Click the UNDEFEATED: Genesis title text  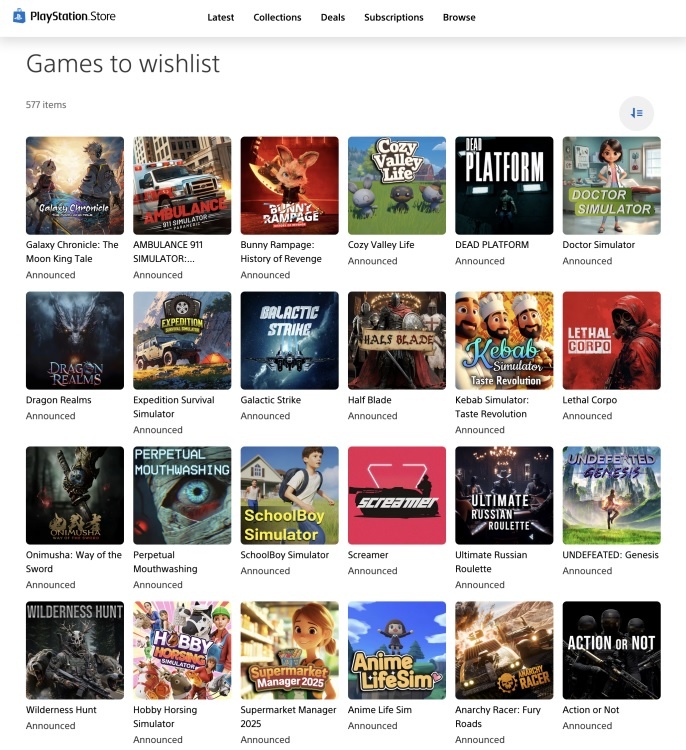pos(610,555)
